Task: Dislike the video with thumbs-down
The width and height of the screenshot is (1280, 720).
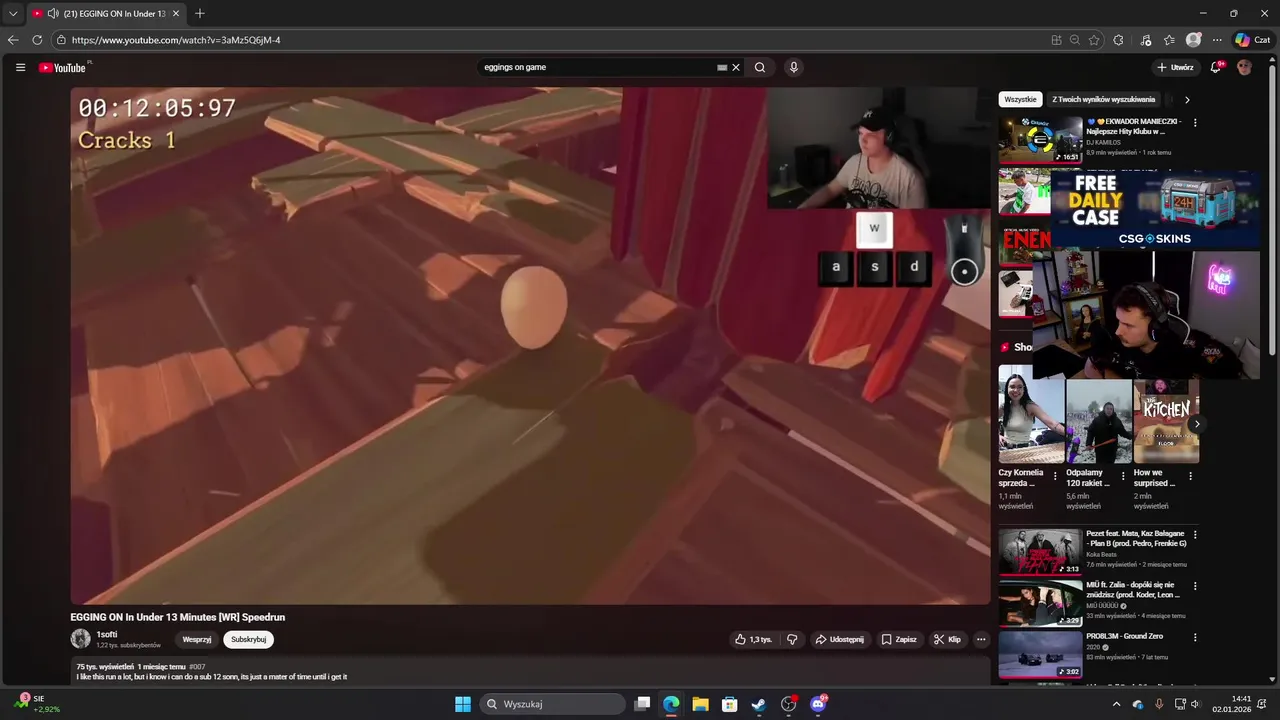Action: tap(792, 639)
